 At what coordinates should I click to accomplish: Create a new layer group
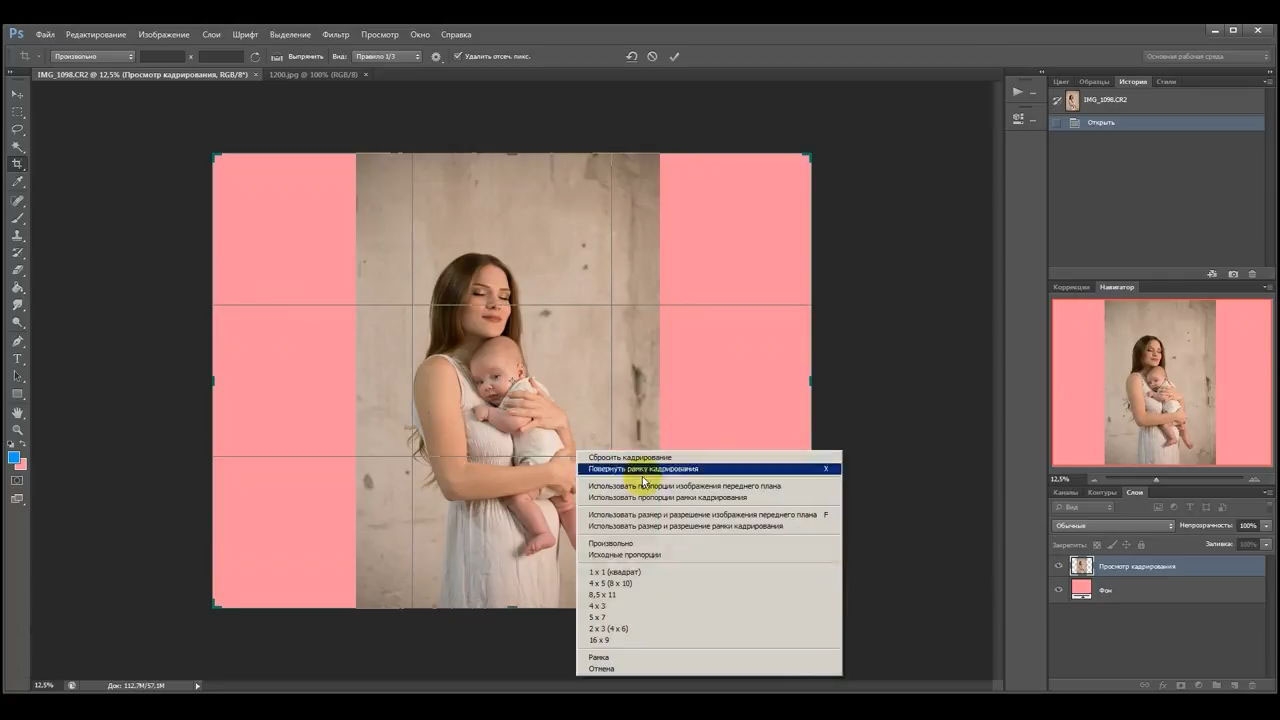click(1216, 686)
